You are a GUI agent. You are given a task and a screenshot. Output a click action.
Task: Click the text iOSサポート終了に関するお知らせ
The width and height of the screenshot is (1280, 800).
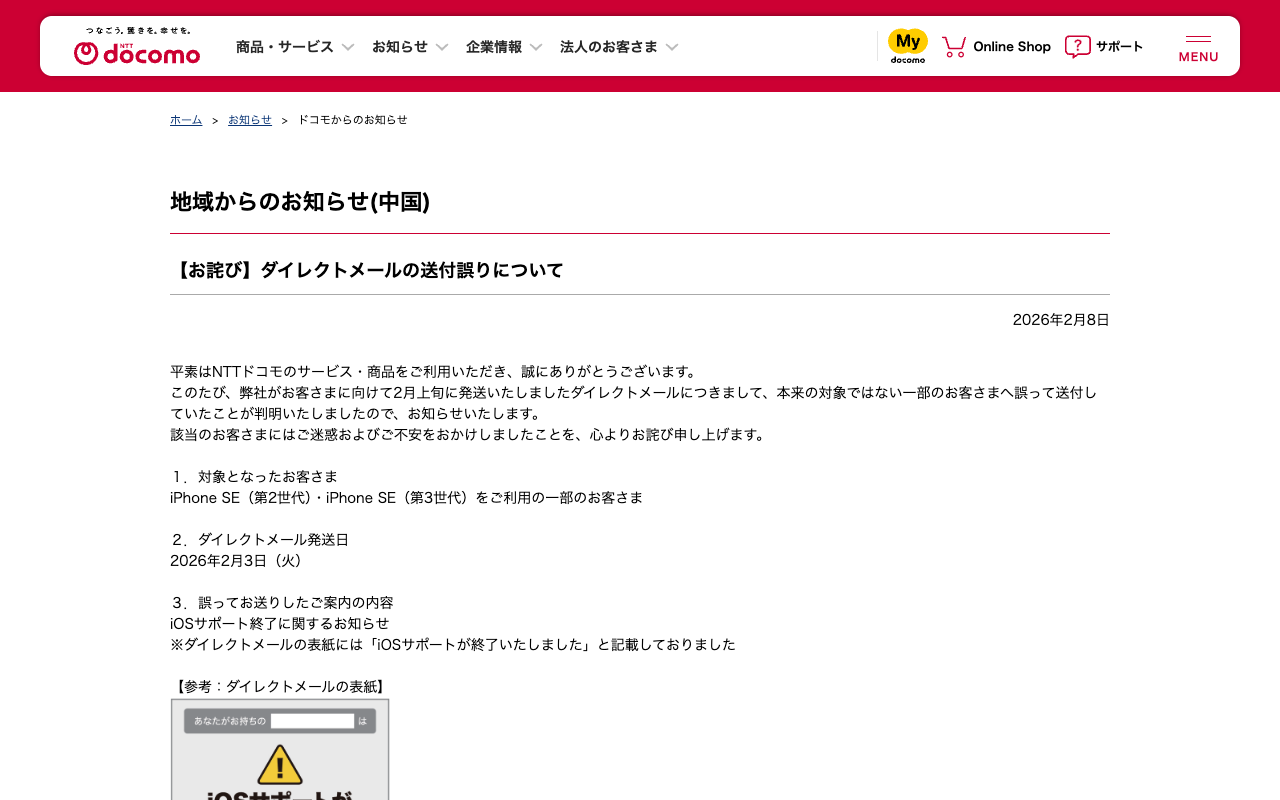(x=280, y=624)
